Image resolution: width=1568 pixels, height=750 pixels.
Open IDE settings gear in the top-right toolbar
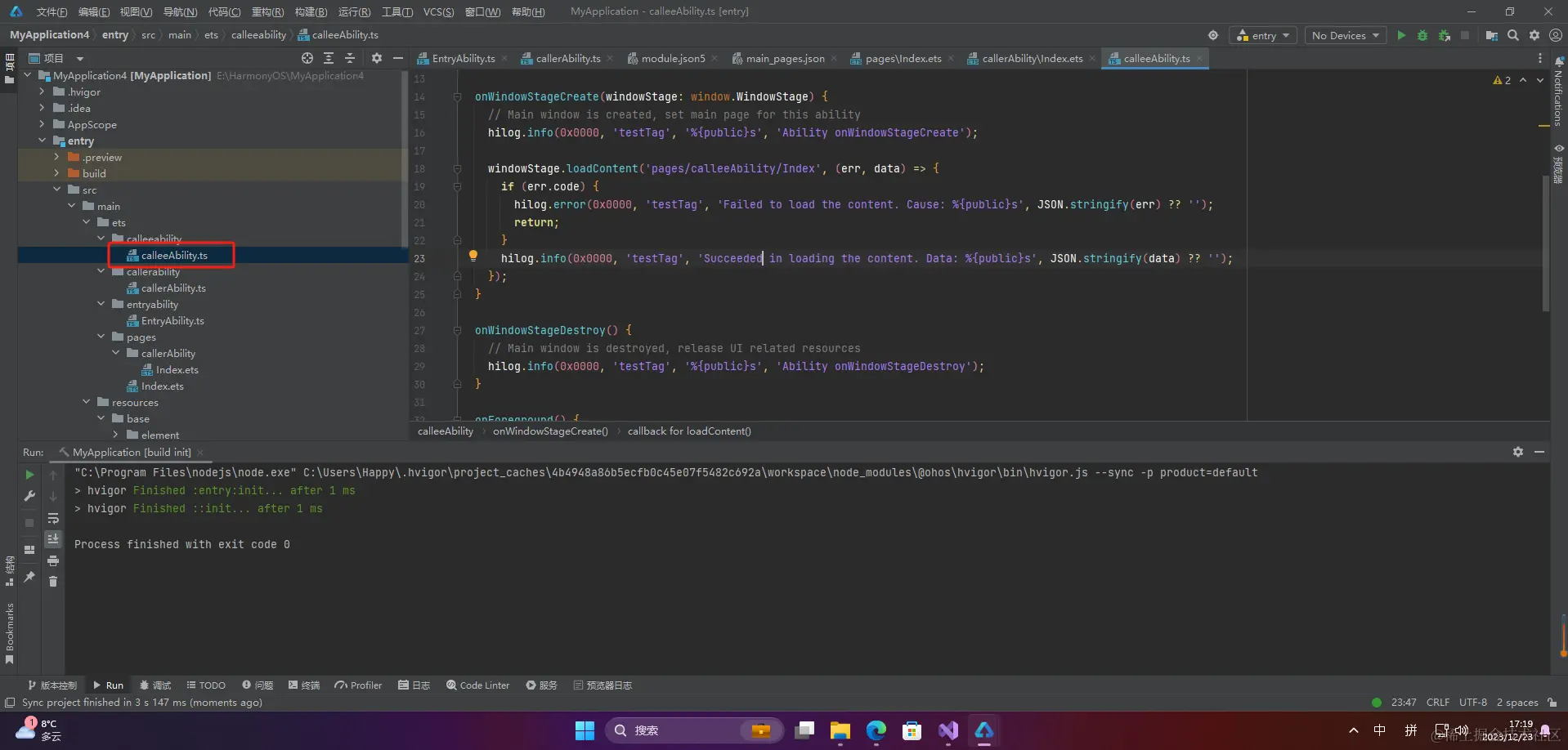[1534, 35]
